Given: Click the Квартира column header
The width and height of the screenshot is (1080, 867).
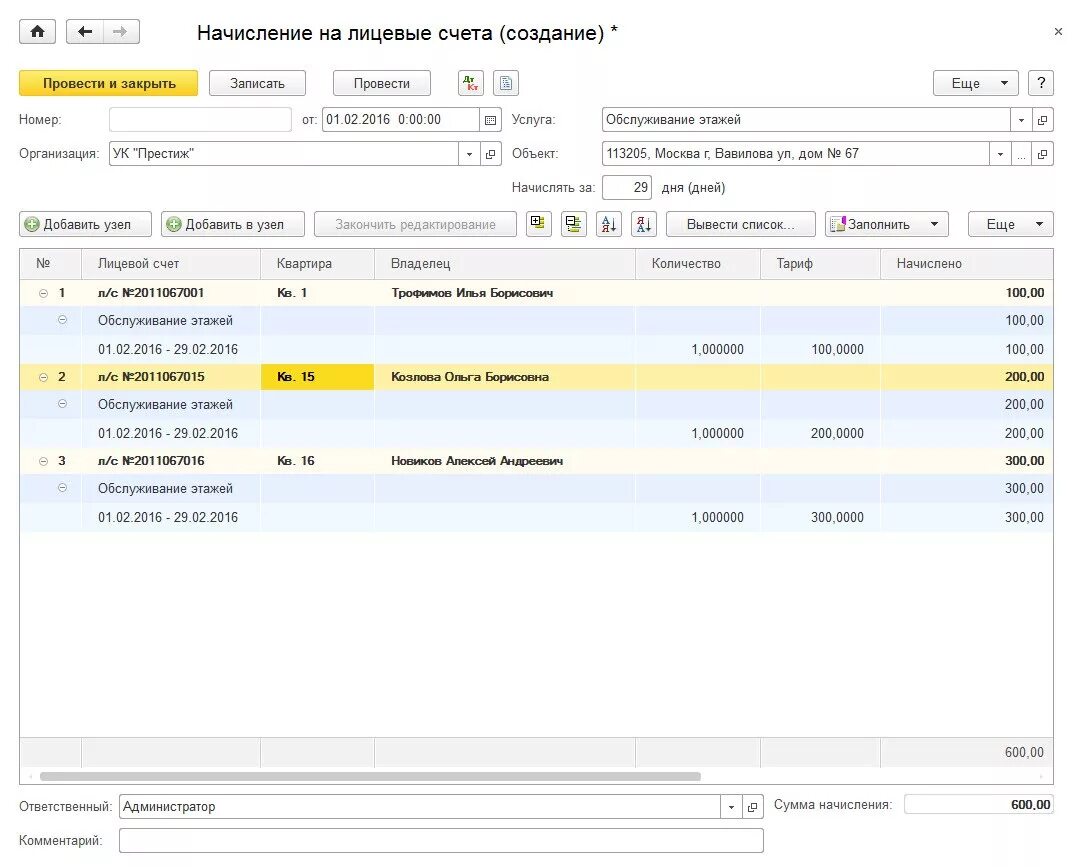Looking at the screenshot, I should (x=318, y=264).
